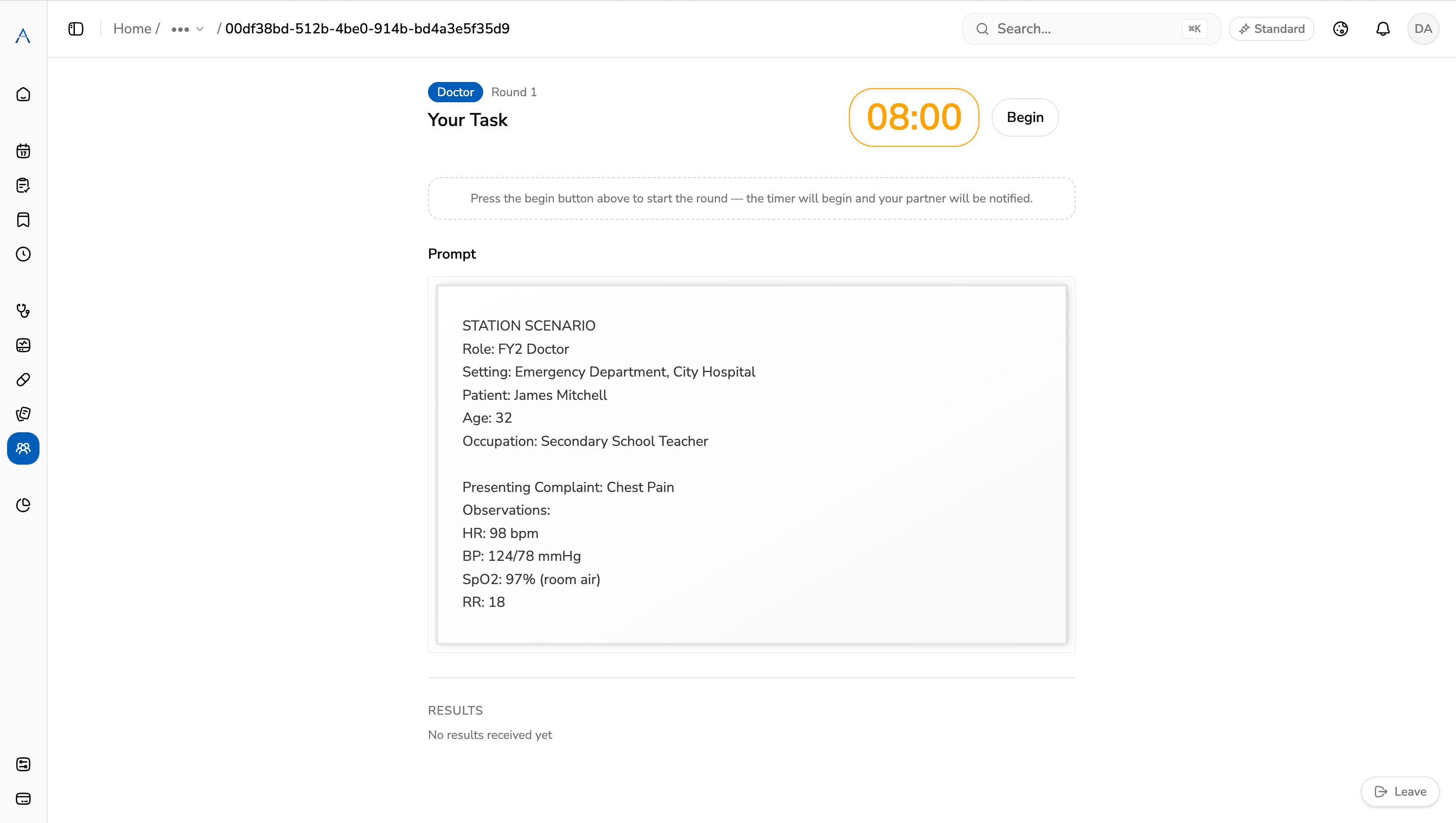Open the calendar sidebar icon

click(23, 151)
